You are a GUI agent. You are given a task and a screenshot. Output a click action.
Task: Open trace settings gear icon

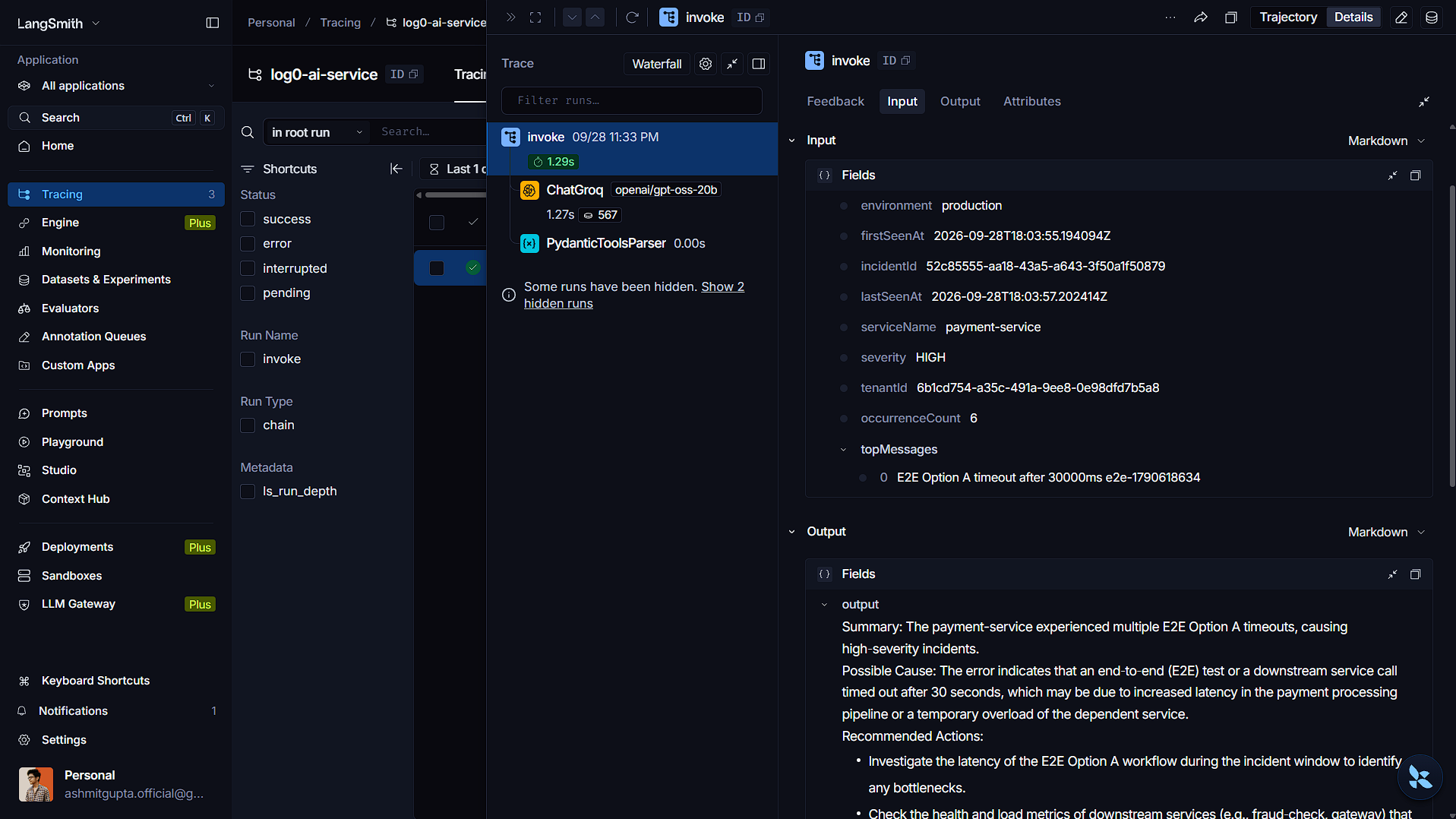[706, 64]
